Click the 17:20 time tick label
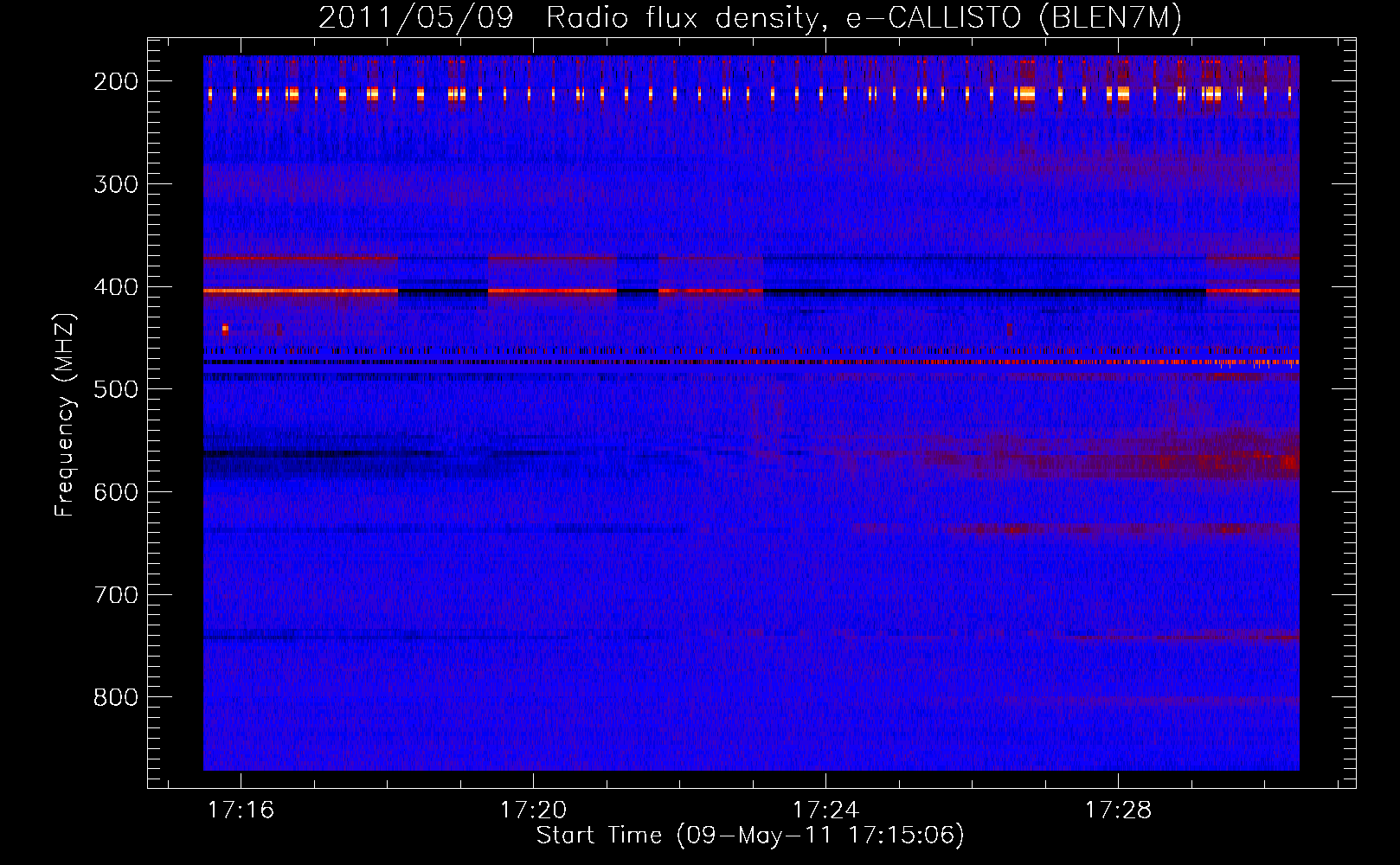This screenshot has height=865, width=1400. [x=534, y=810]
